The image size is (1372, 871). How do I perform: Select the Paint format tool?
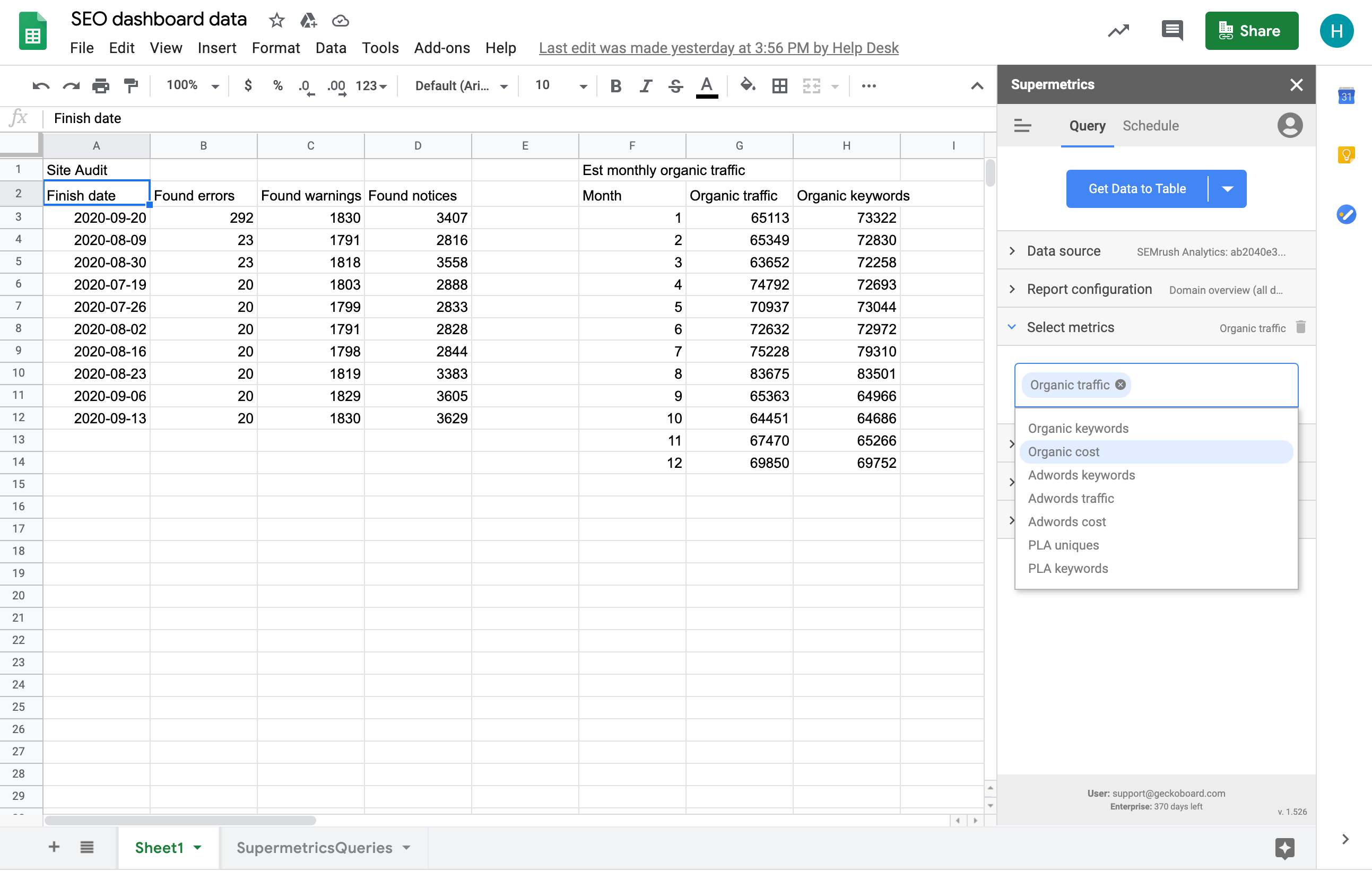(x=131, y=86)
